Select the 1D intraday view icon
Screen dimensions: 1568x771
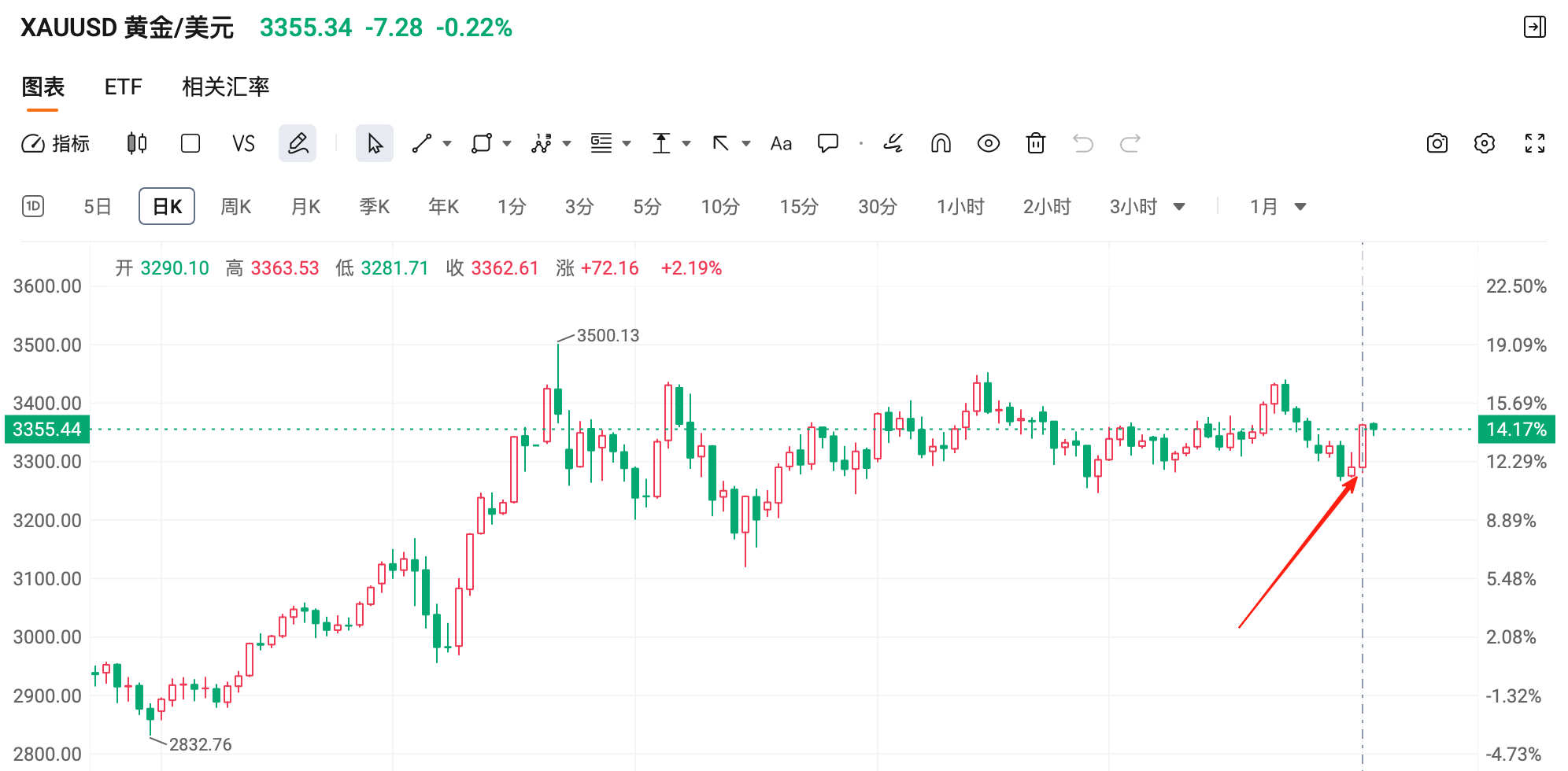(33, 206)
